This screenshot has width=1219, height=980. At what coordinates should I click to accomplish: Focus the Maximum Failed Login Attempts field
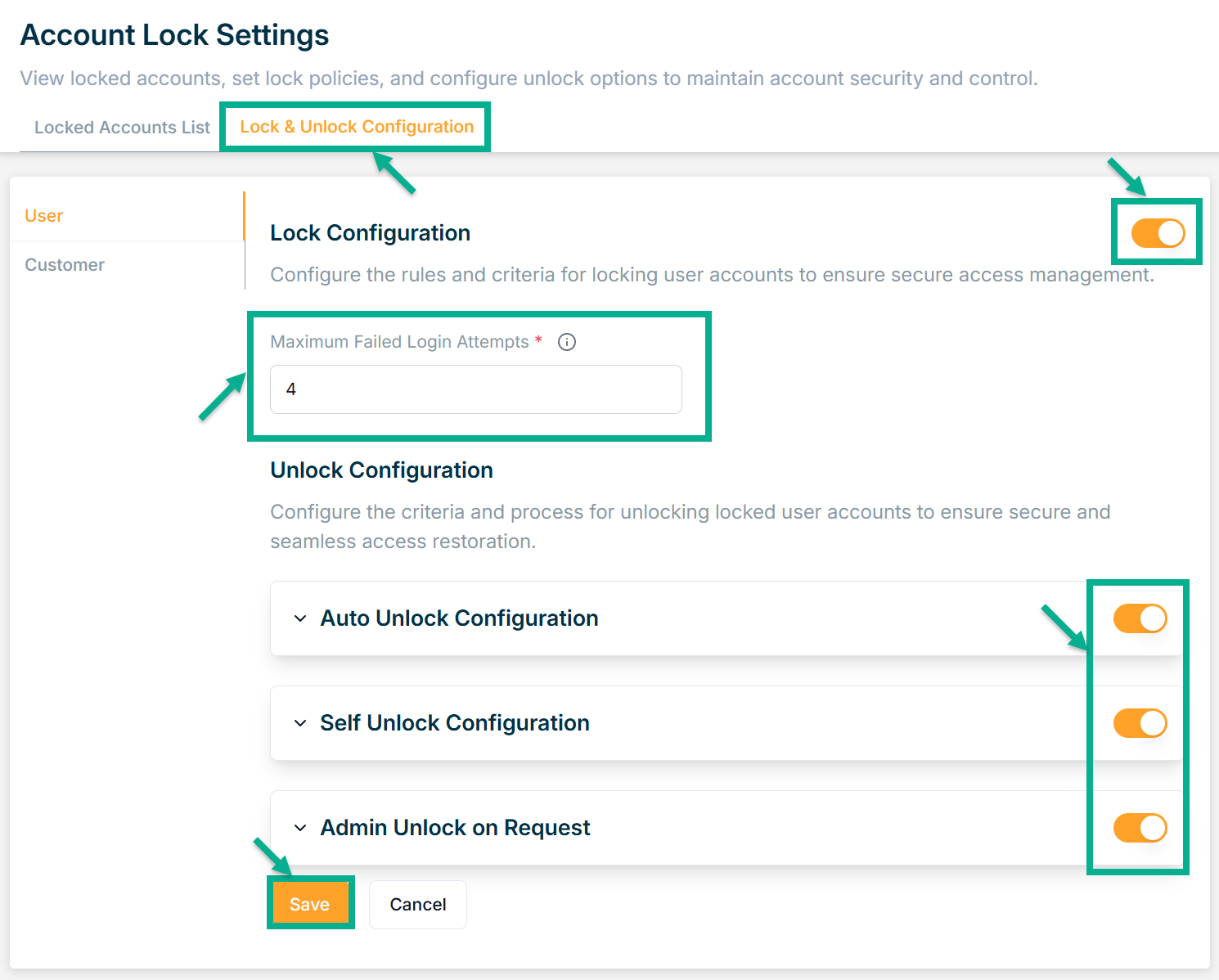pyautogui.click(x=475, y=389)
